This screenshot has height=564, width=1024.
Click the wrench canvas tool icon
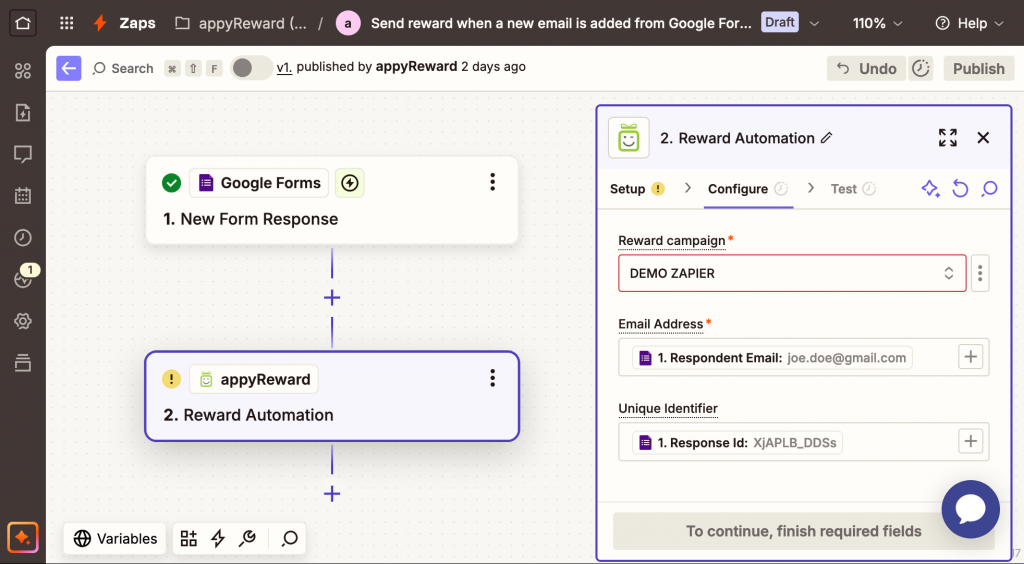pos(248,539)
